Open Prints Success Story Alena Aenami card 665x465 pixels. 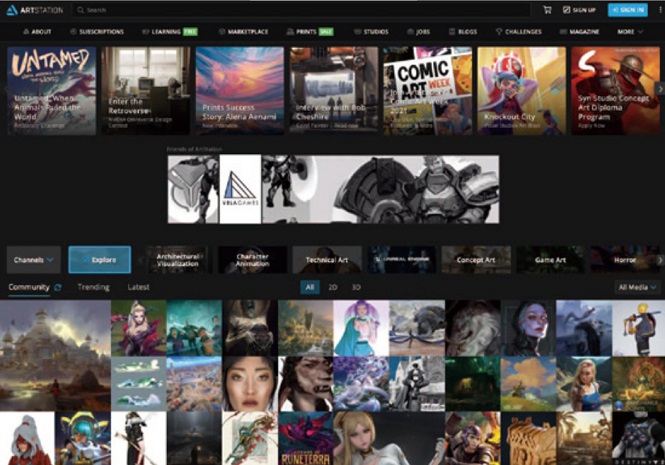click(240, 90)
